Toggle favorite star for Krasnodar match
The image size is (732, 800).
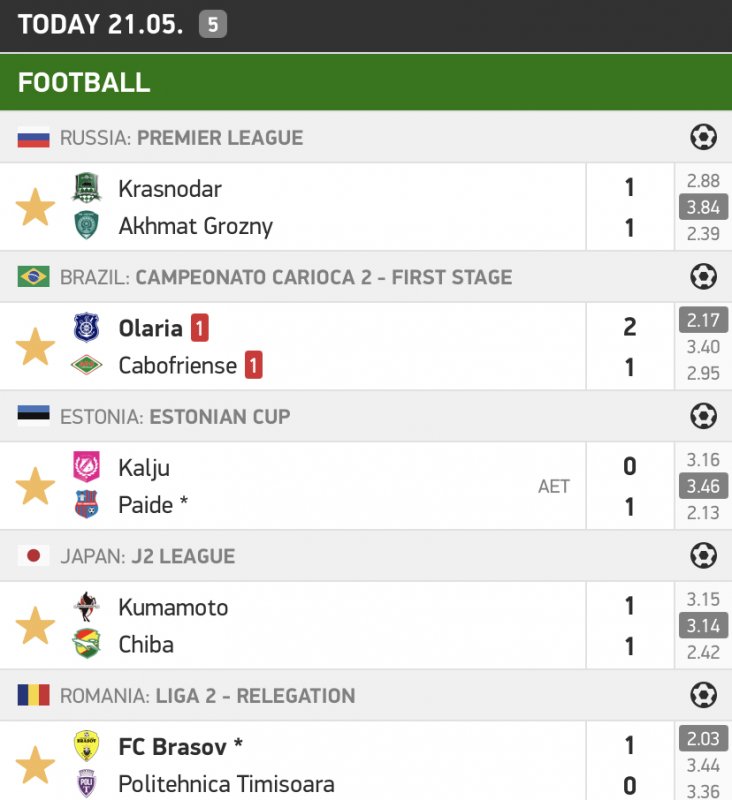tap(35, 207)
